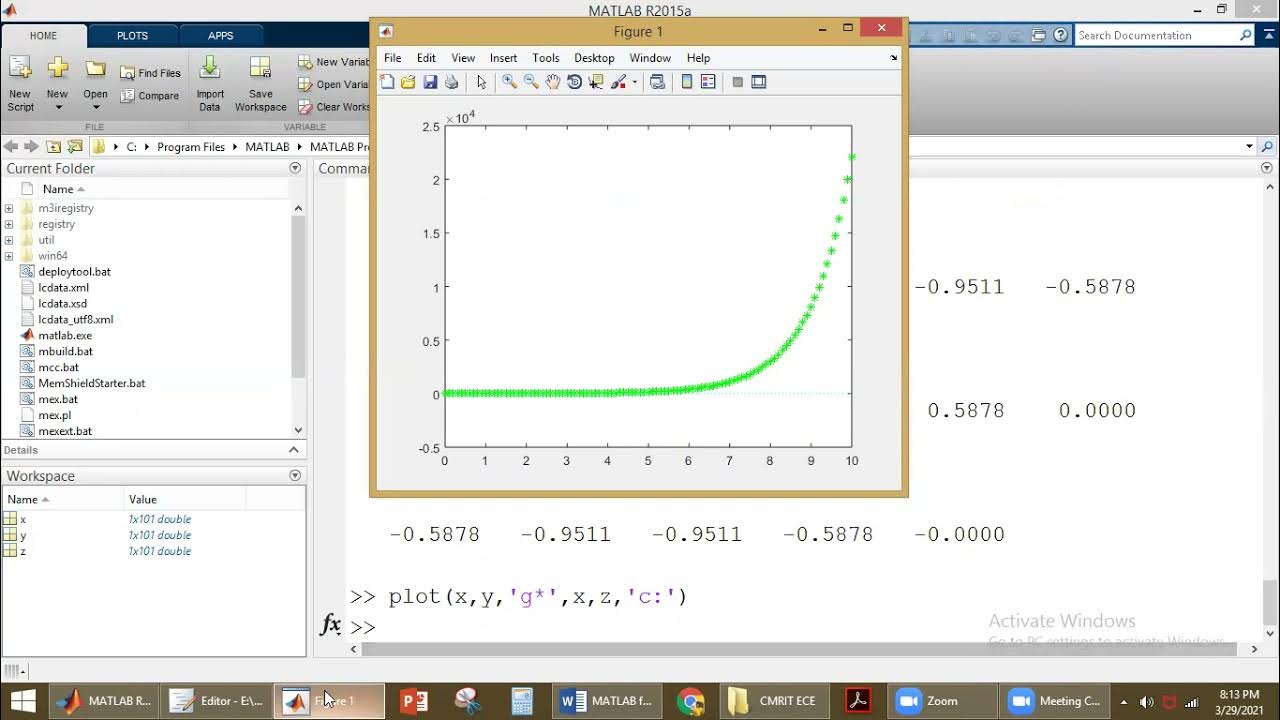Expand the registry folder node
Image resolution: width=1280 pixels, height=720 pixels.
click(x=9, y=224)
